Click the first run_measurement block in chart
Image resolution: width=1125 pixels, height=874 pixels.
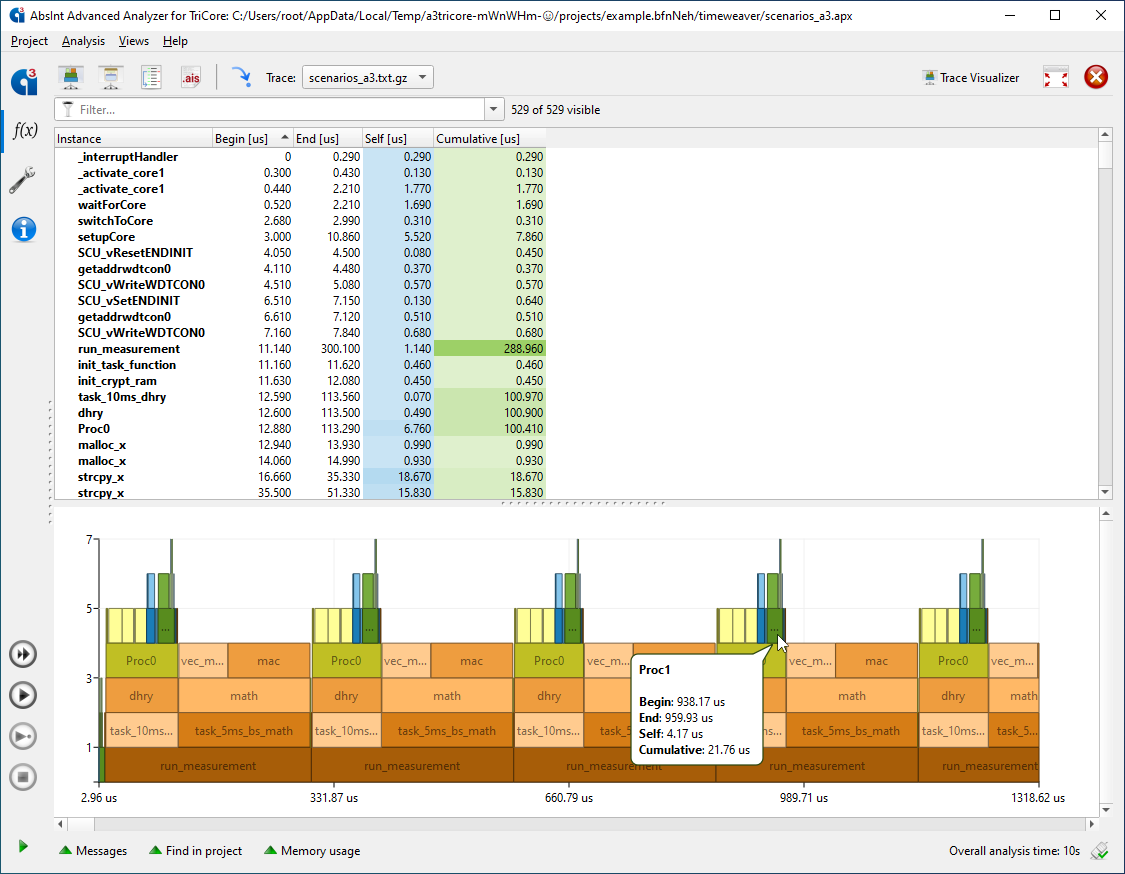pos(208,766)
